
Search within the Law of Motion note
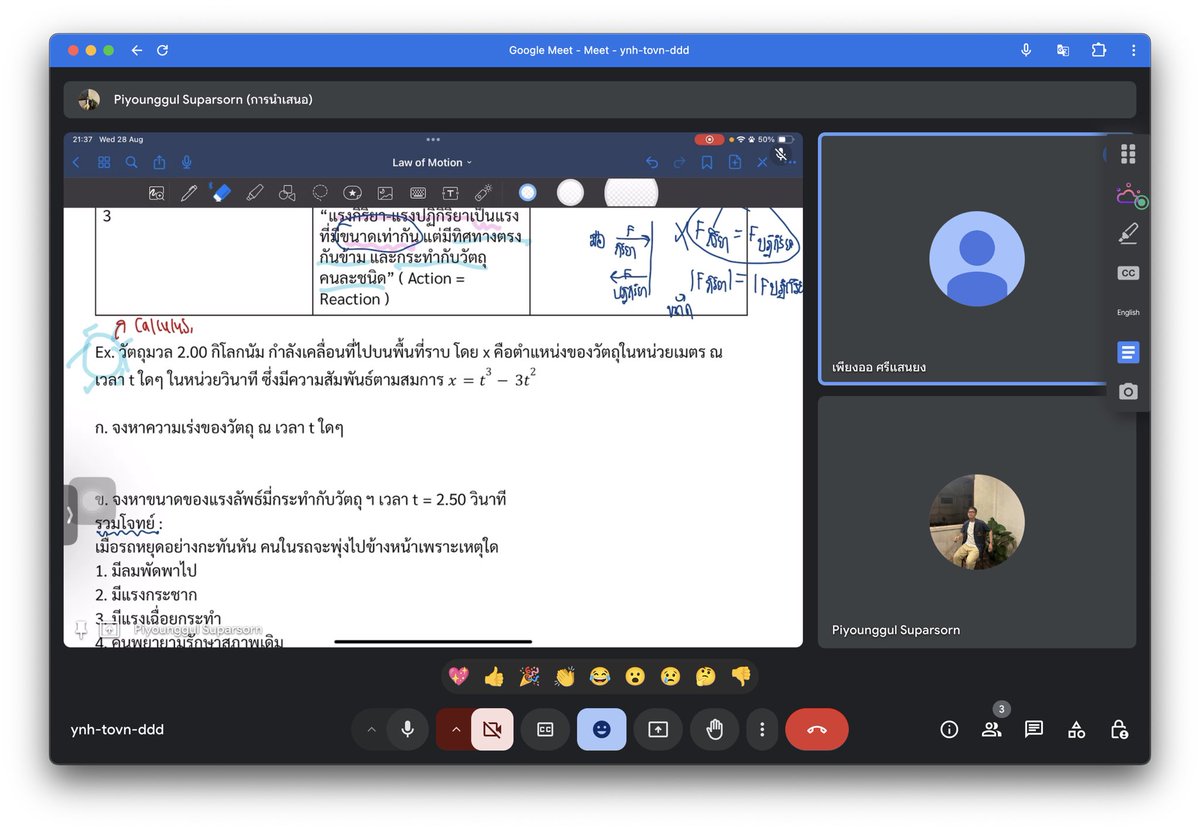[132, 162]
